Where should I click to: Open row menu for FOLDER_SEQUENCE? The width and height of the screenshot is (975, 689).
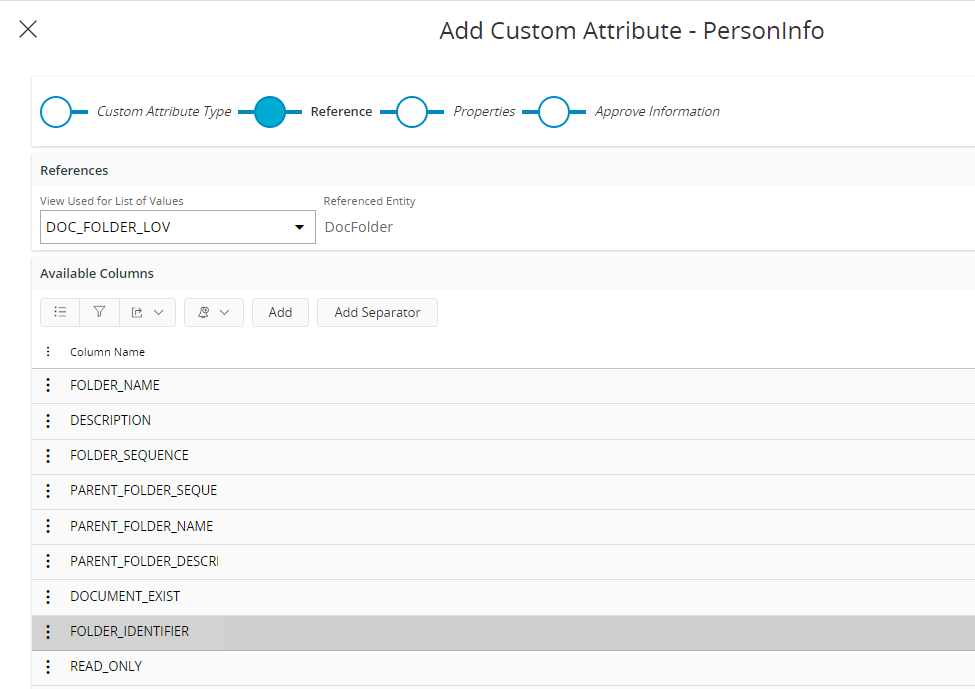point(48,455)
